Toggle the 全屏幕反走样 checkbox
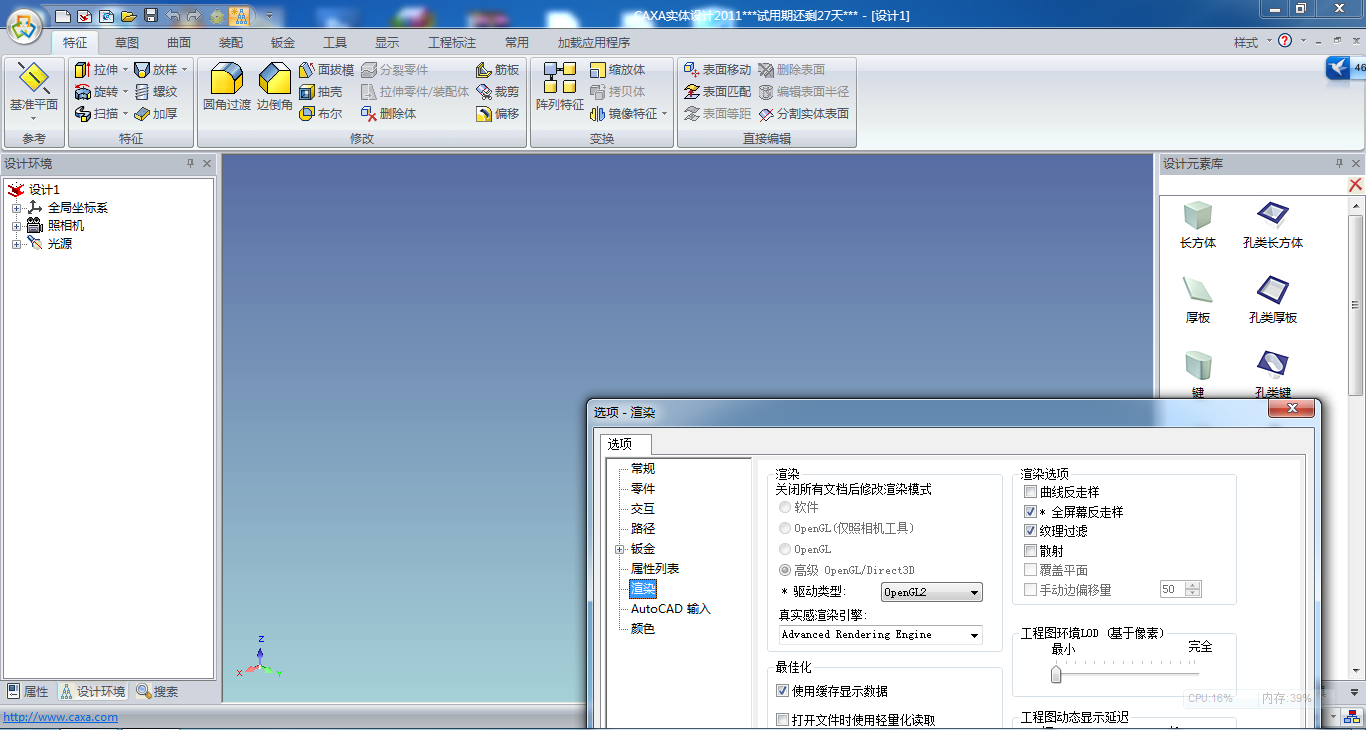Viewport: 1366px width, 730px height. [x=1031, y=511]
